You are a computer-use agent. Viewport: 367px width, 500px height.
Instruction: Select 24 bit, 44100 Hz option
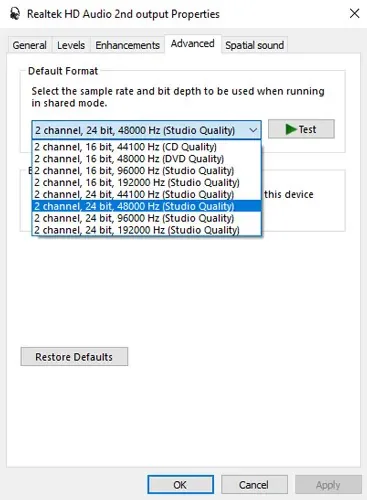[146, 194]
